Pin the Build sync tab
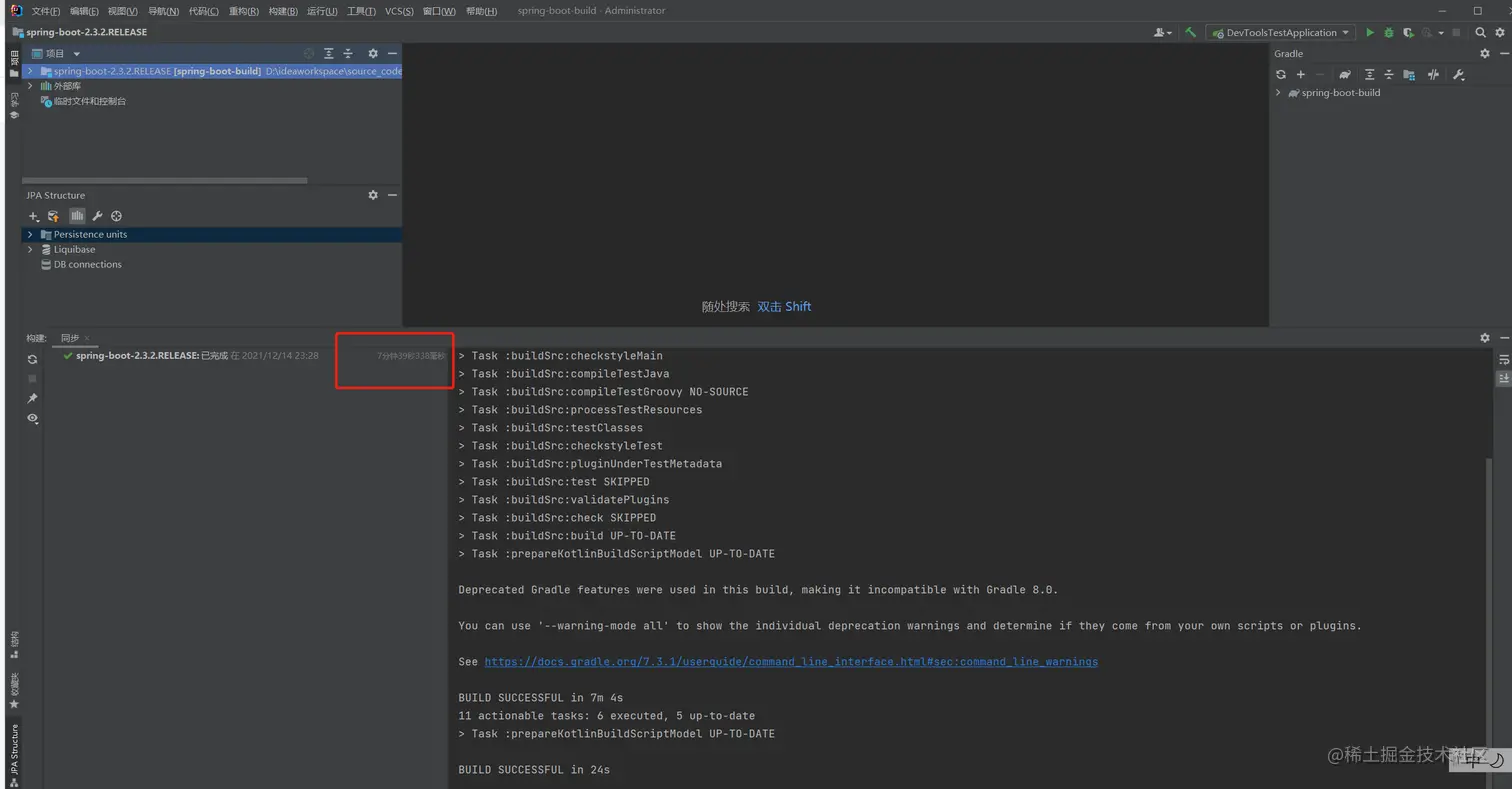This screenshot has width=1512, height=789. coord(33,398)
